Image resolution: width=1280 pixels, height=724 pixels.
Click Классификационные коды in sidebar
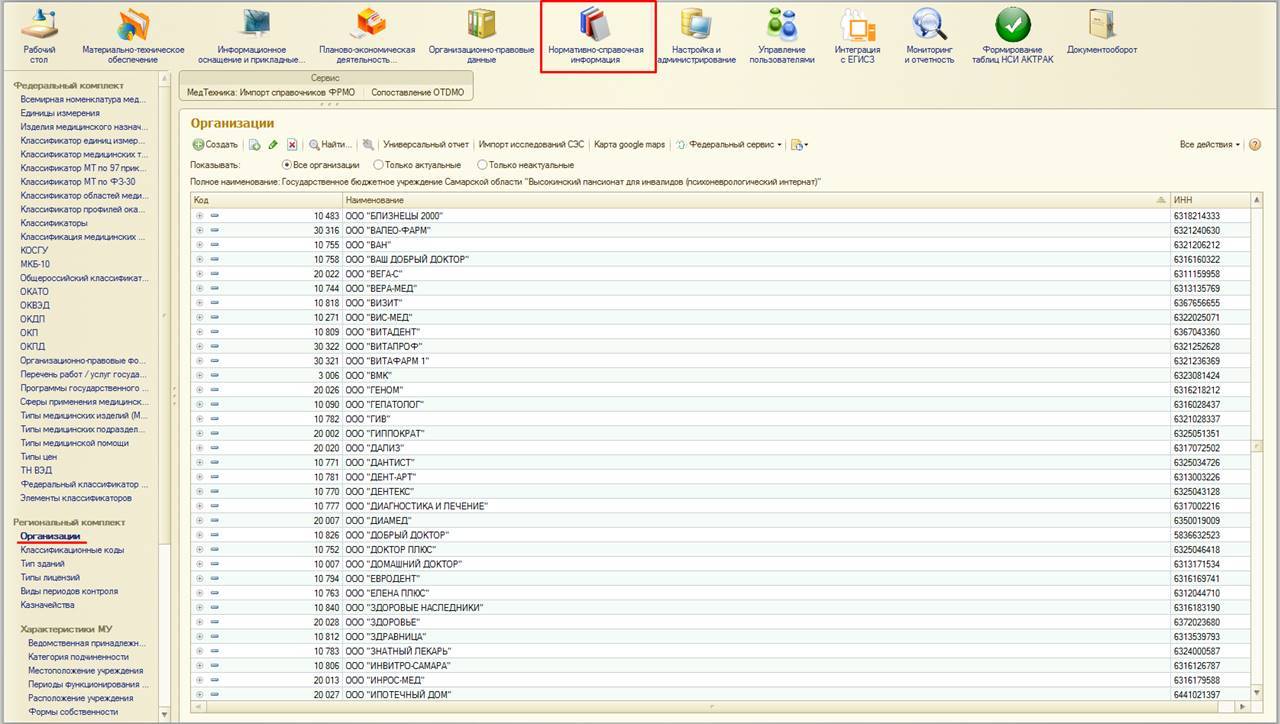(72, 550)
